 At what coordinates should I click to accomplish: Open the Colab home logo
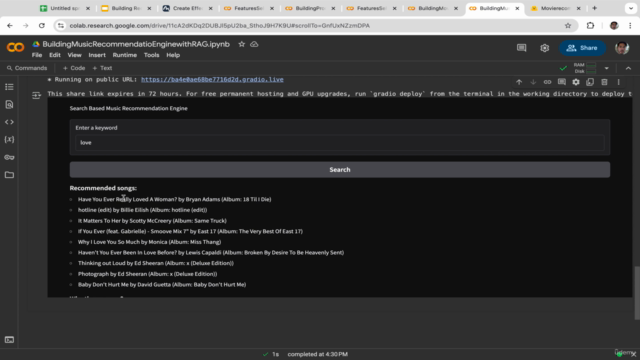click(16, 48)
